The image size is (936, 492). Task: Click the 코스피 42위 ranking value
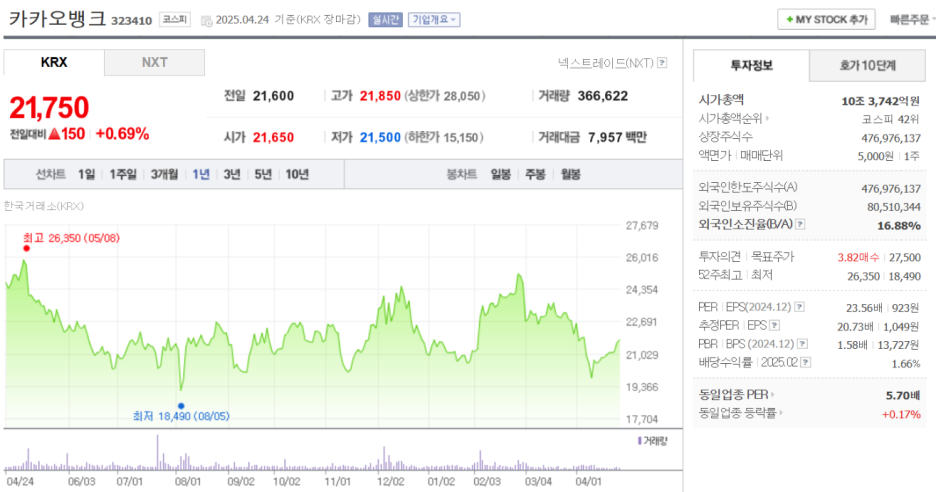click(x=891, y=119)
